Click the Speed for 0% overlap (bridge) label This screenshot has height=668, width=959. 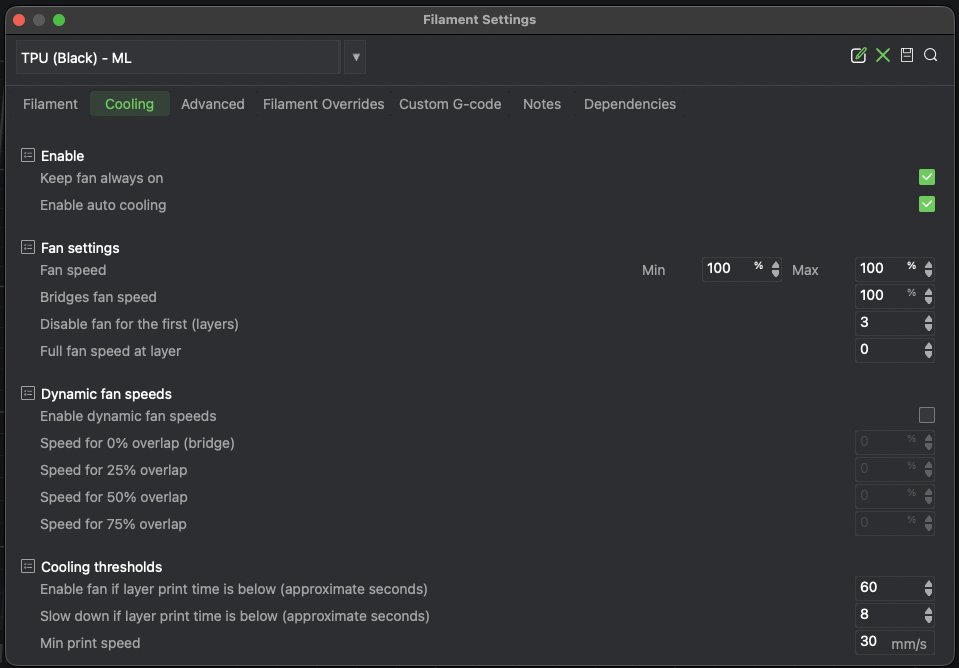[137, 443]
